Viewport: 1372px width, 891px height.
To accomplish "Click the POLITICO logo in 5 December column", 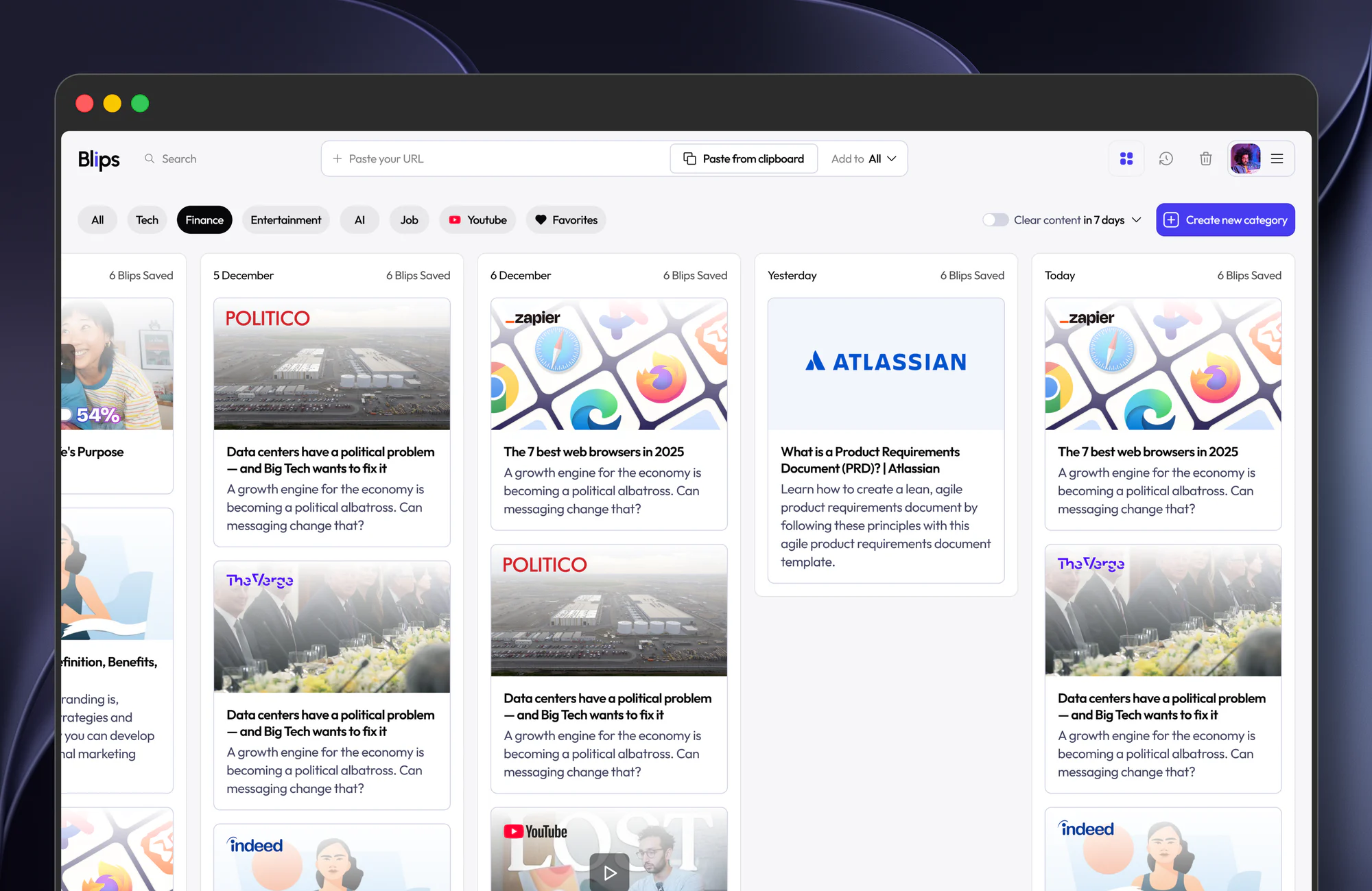I will pos(268,318).
